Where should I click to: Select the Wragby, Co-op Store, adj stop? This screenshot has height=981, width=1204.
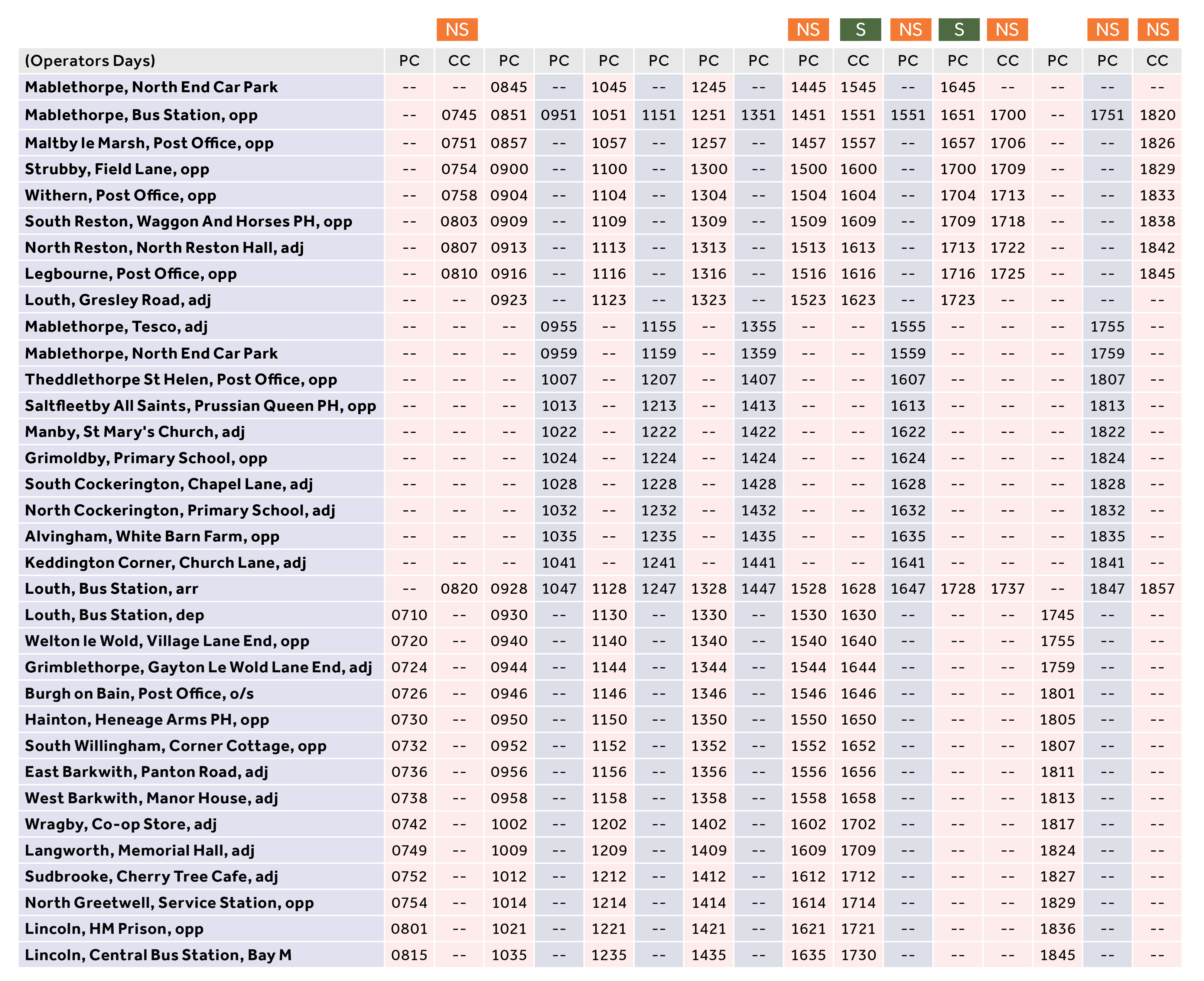pos(120,824)
